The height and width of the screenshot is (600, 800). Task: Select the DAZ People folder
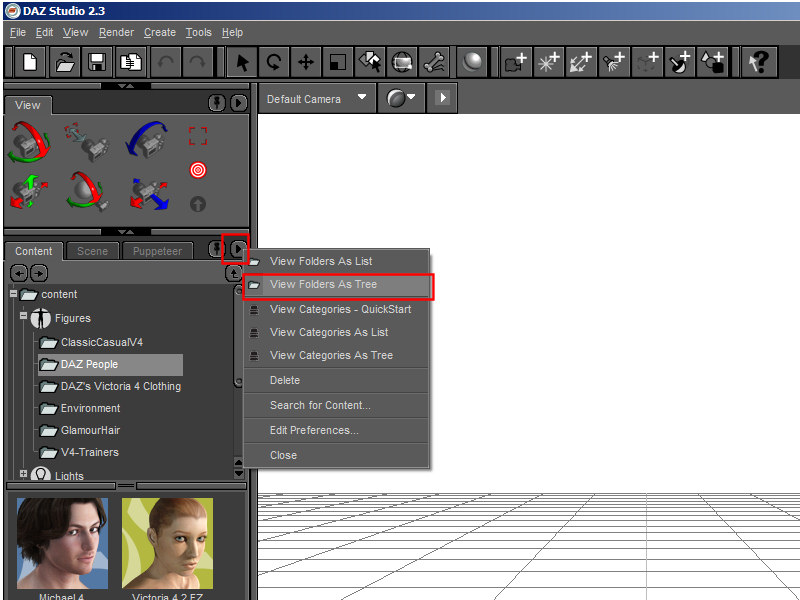[x=110, y=364]
